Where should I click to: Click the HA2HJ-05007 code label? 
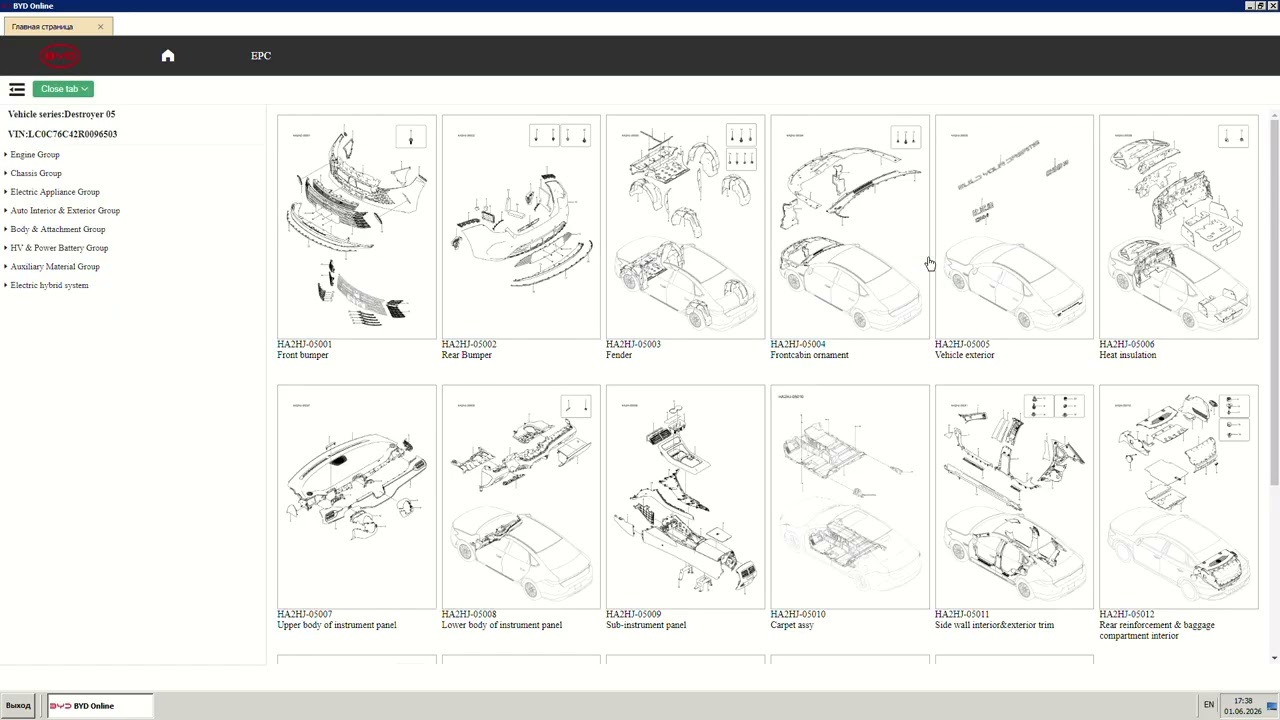(x=304, y=614)
